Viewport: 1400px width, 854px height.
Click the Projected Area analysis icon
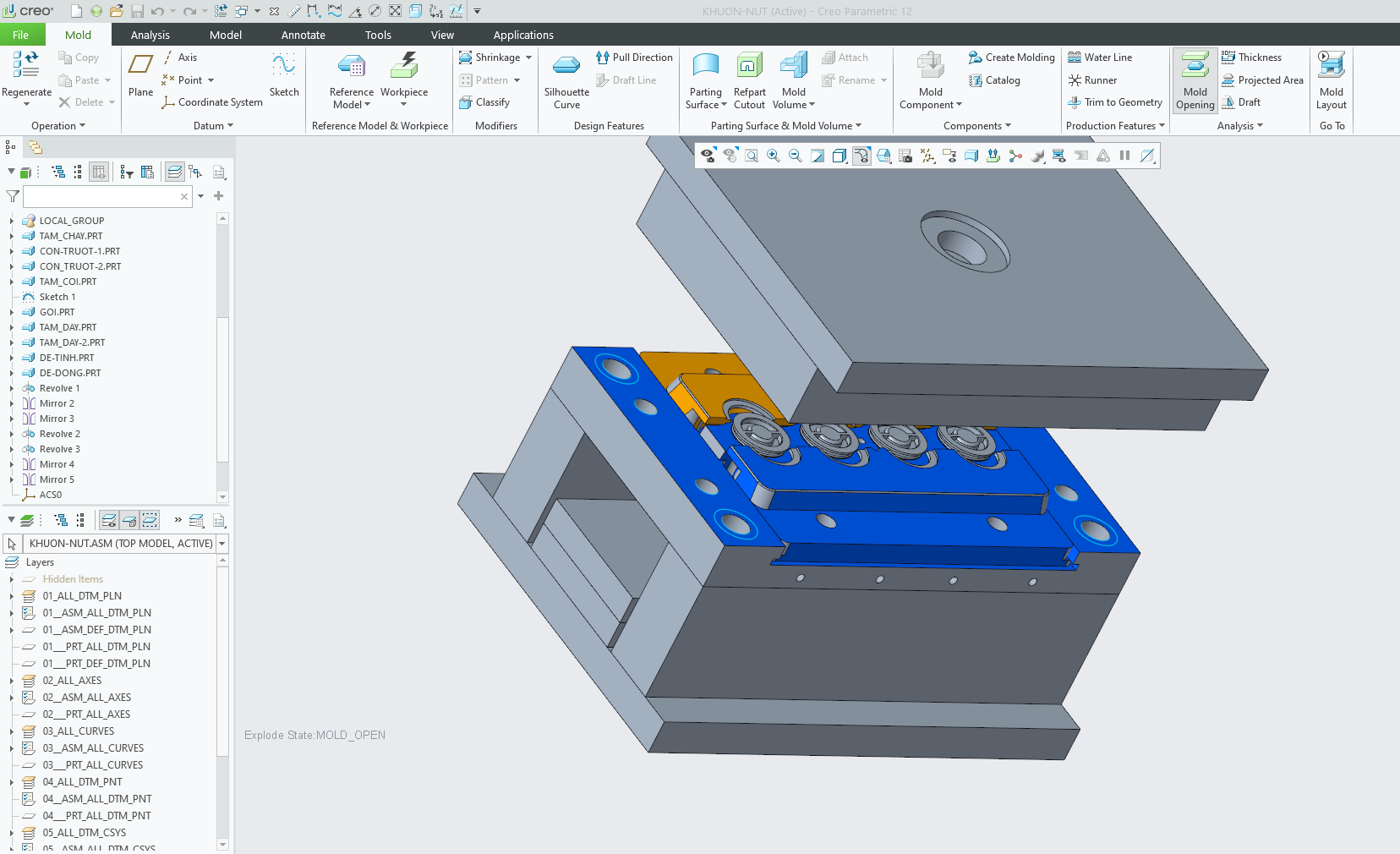(1228, 80)
